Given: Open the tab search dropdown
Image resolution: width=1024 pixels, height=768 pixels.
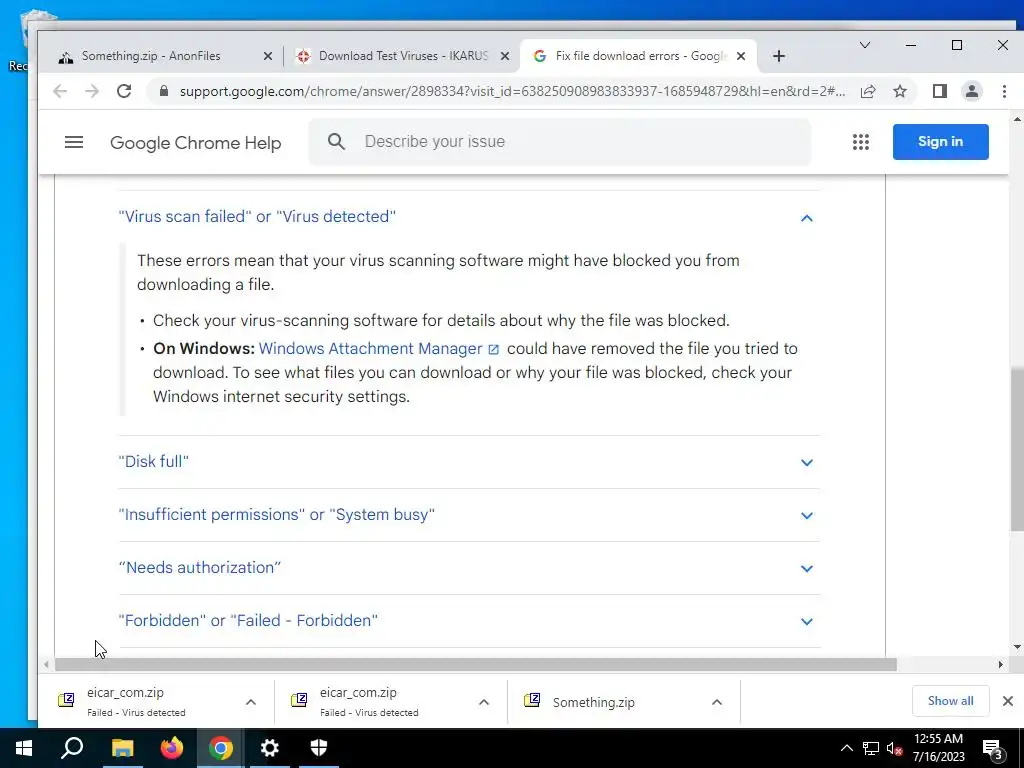Looking at the screenshot, I should tap(865, 45).
